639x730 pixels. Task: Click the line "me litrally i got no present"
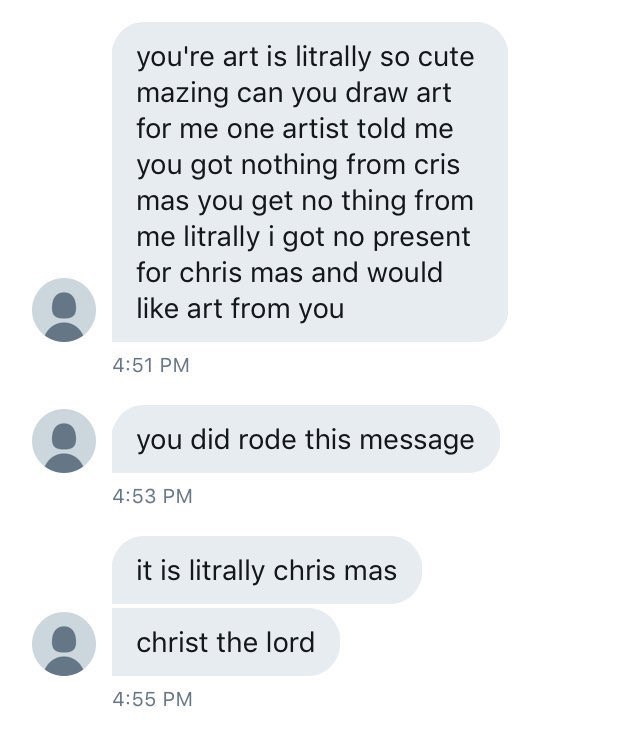pyautogui.click(x=303, y=237)
